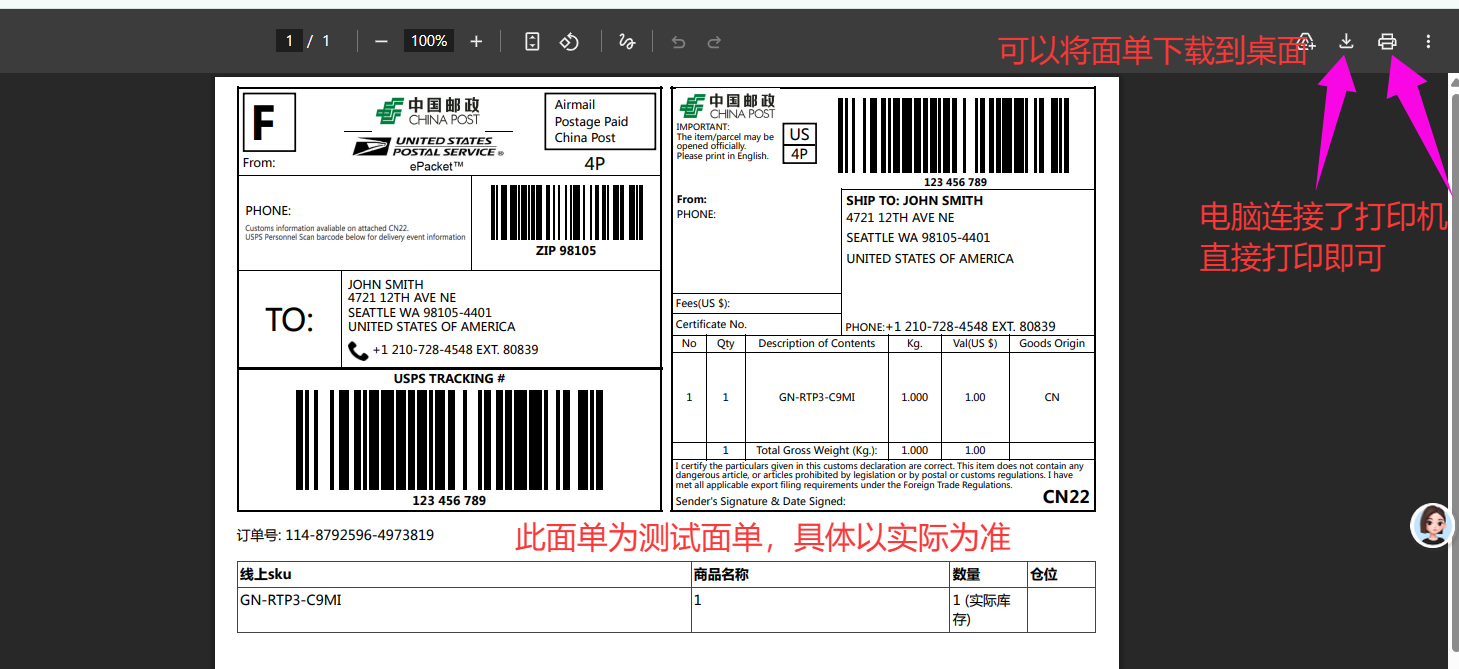Click the Goods Origin column header

click(x=1052, y=343)
